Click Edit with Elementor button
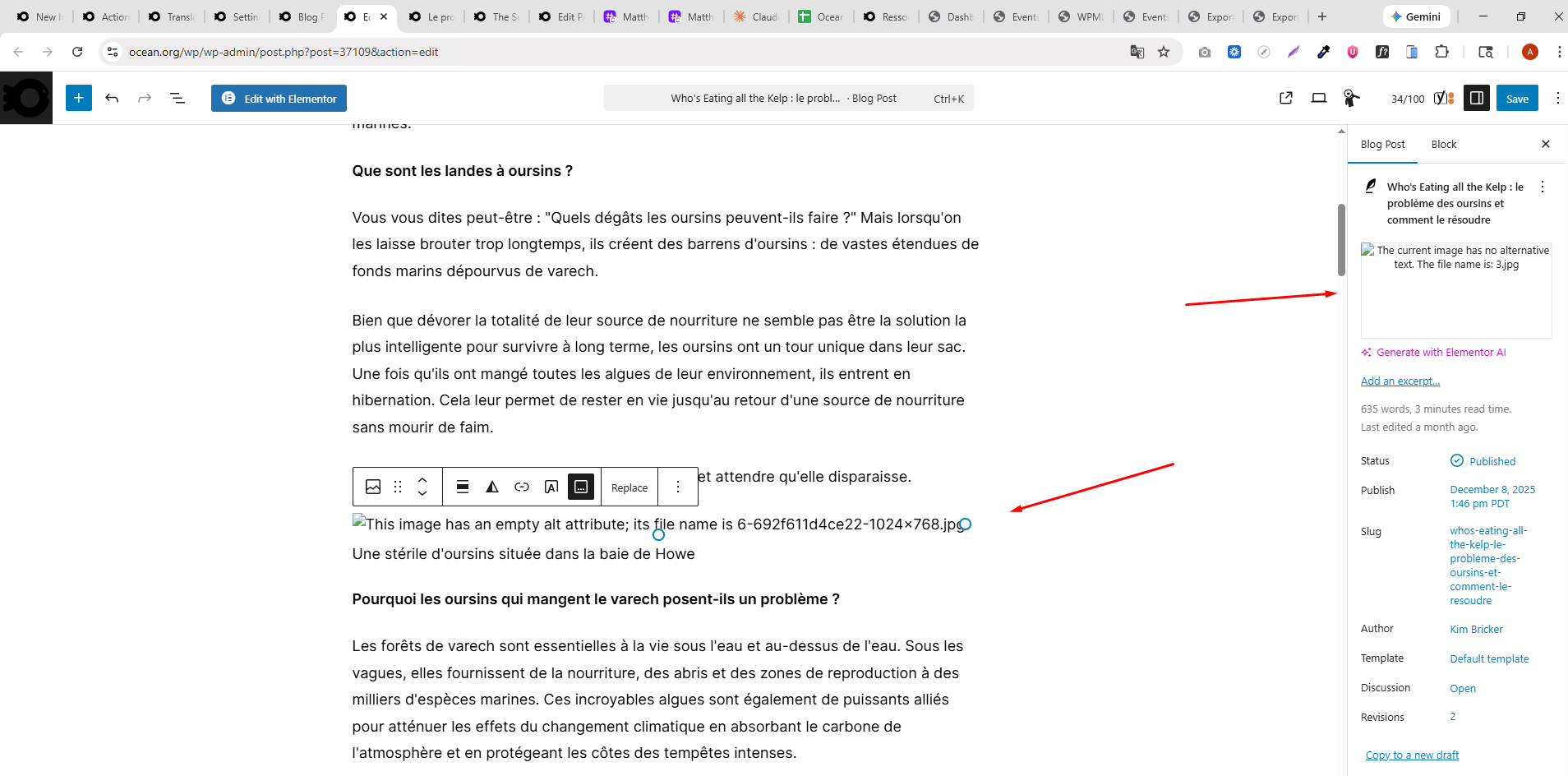Viewport: 1568px width, 776px height. click(279, 99)
